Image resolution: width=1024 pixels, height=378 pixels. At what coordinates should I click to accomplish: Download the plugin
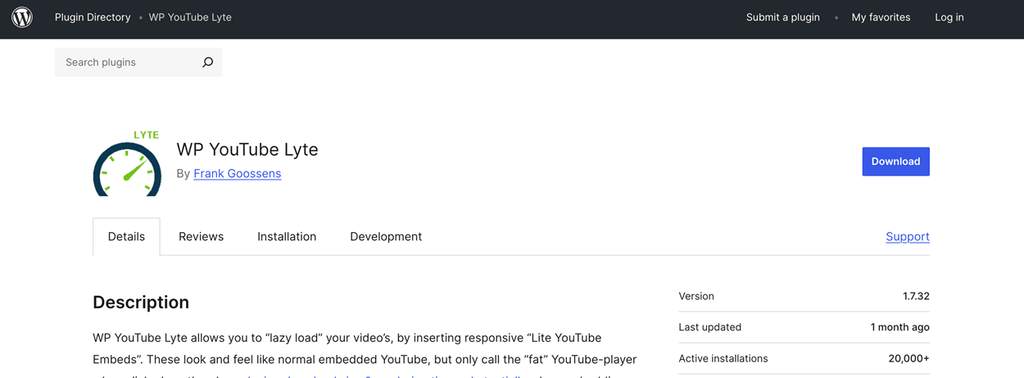pyautogui.click(x=896, y=162)
